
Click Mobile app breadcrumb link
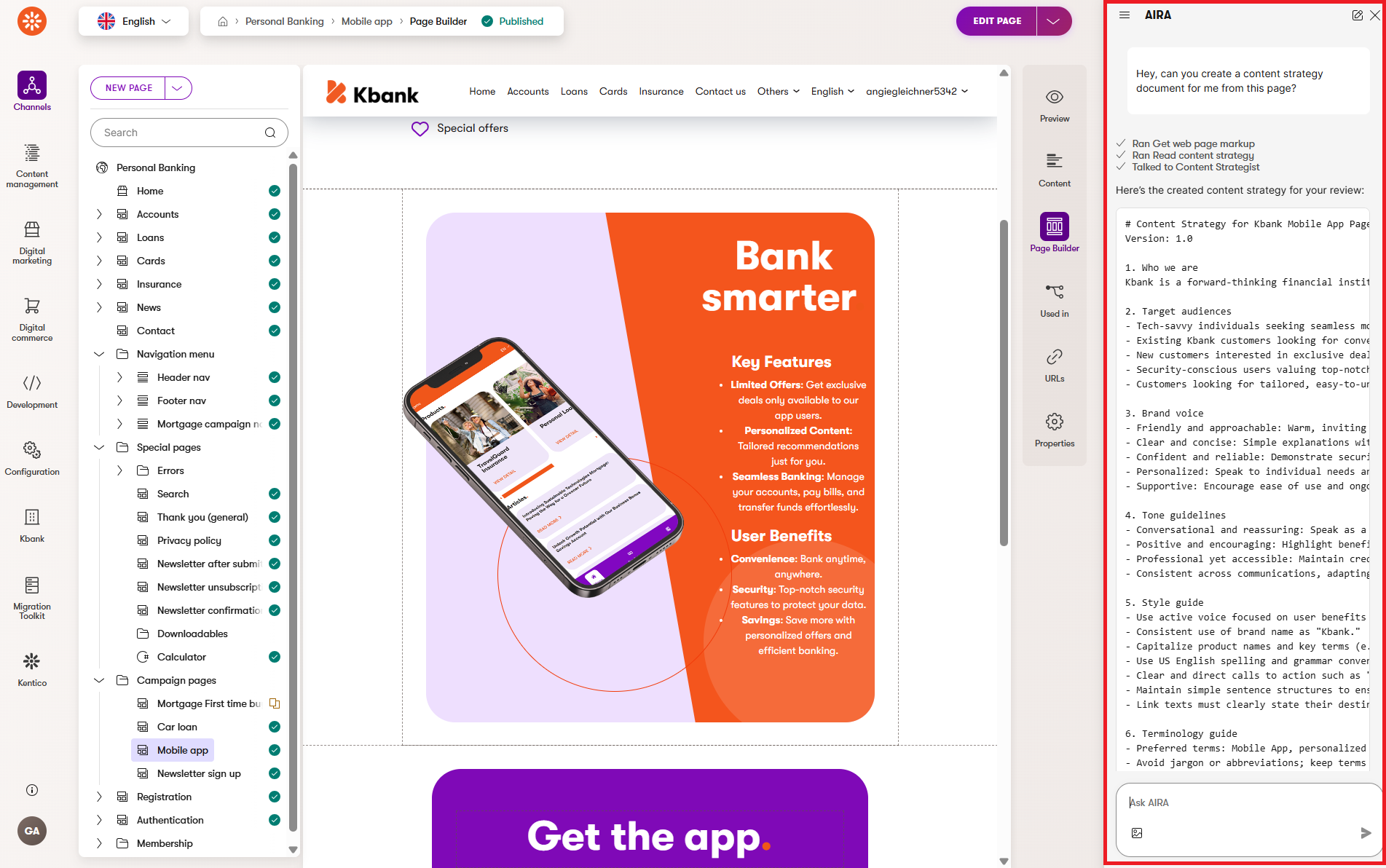click(x=367, y=21)
